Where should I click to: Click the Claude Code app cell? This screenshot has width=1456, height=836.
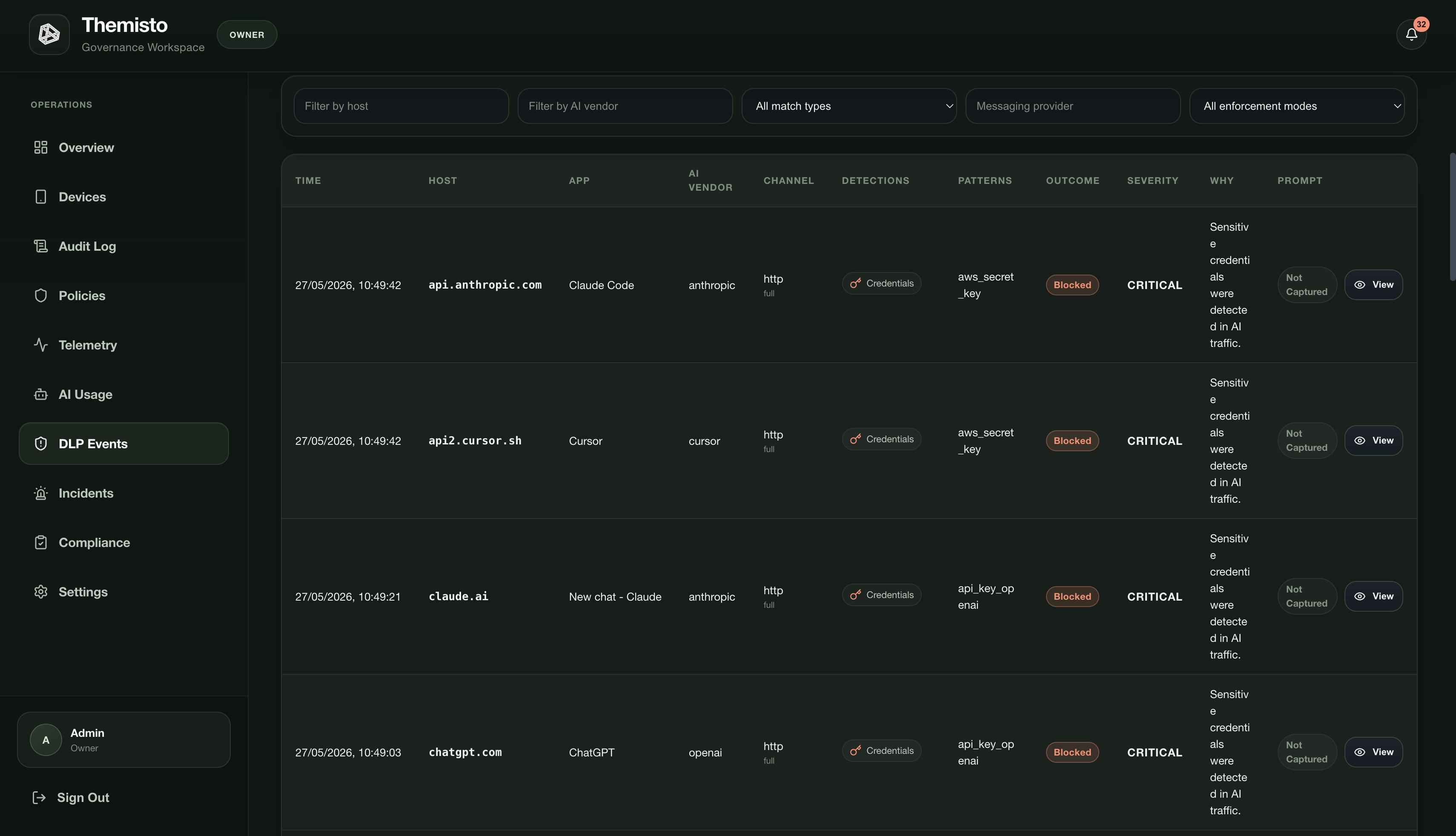click(601, 285)
